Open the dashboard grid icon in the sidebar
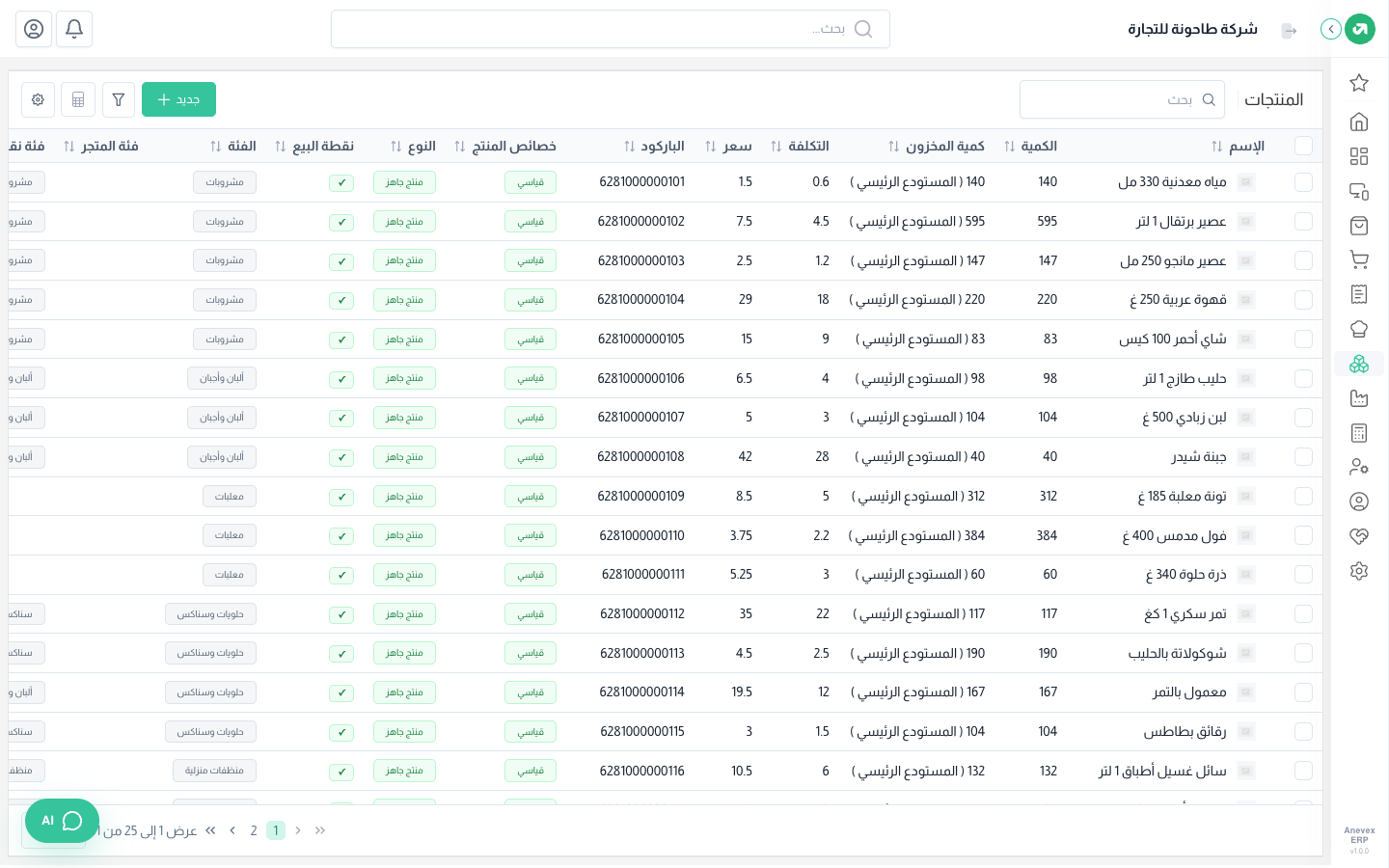The height and width of the screenshot is (868, 1389). pyautogui.click(x=1359, y=156)
